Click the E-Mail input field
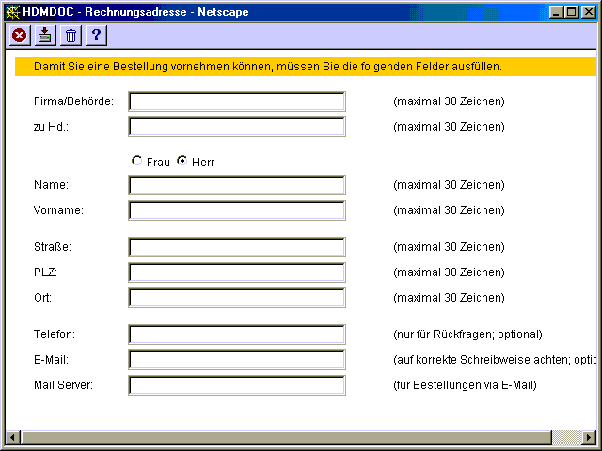 point(236,359)
